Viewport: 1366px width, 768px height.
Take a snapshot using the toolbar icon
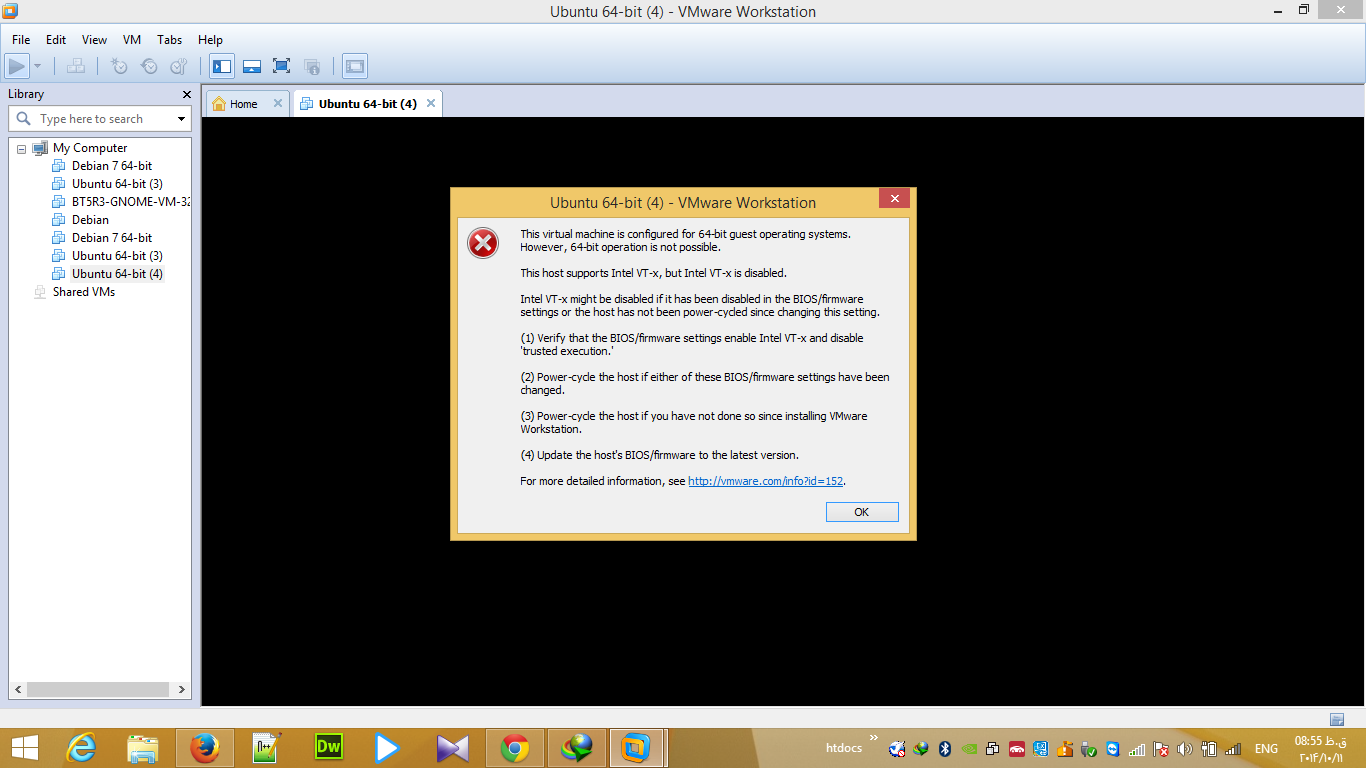pos(119,67)
